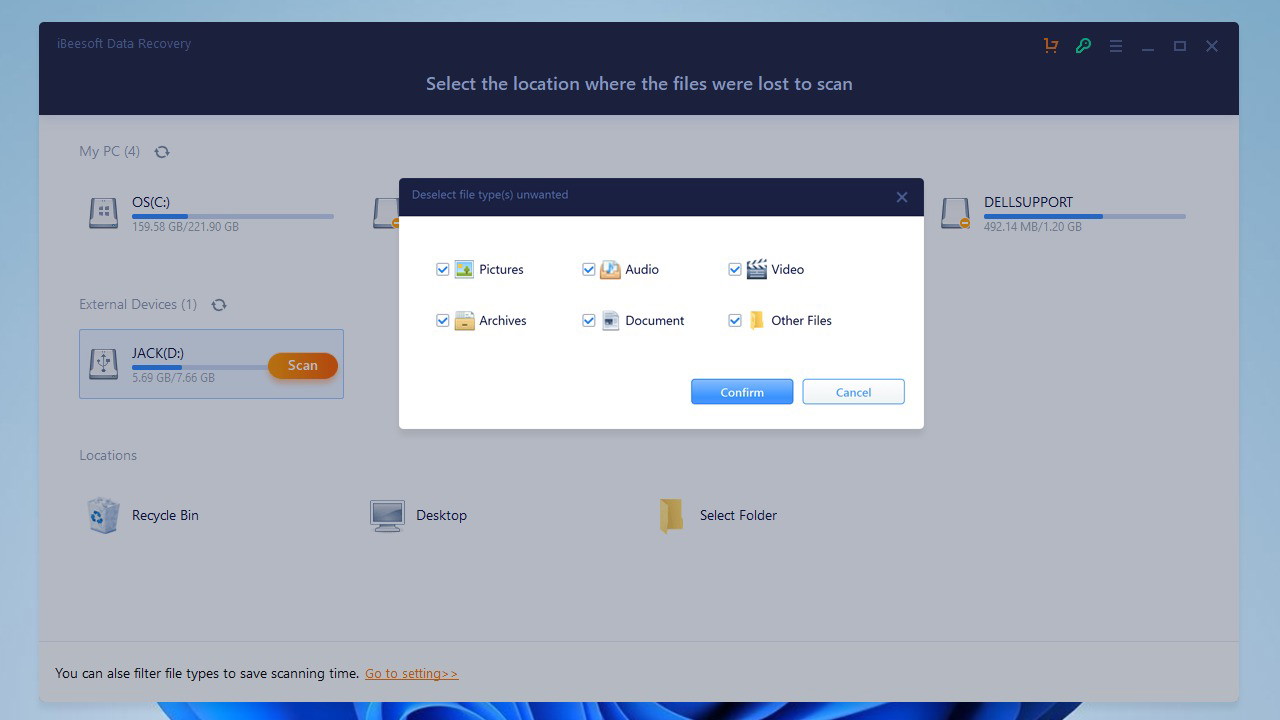1280x720 pixels.
Task: Follow the 'Go to setting>>' link
Action: 411,674
